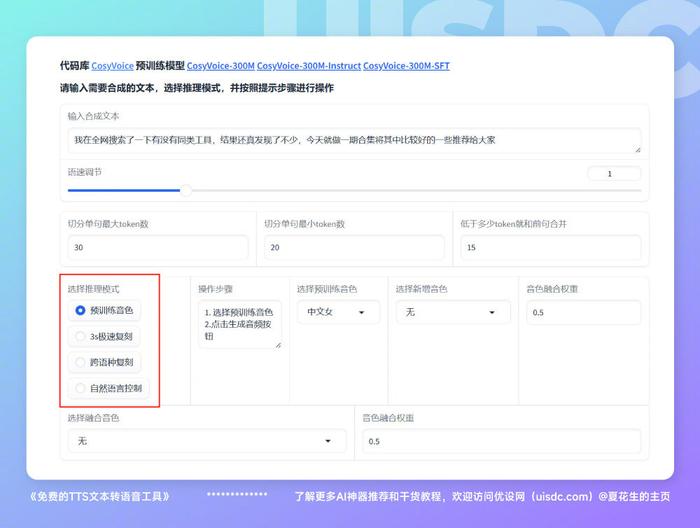
Task: Click the 请输入需要合成的文本 instruction heading
Action: point(197,88)
